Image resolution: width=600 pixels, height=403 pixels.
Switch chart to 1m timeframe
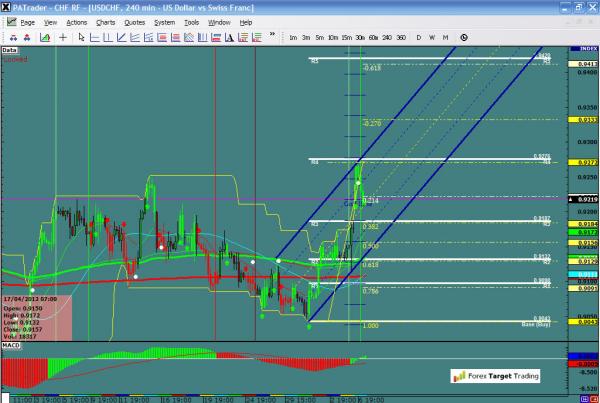click(293, 37)
